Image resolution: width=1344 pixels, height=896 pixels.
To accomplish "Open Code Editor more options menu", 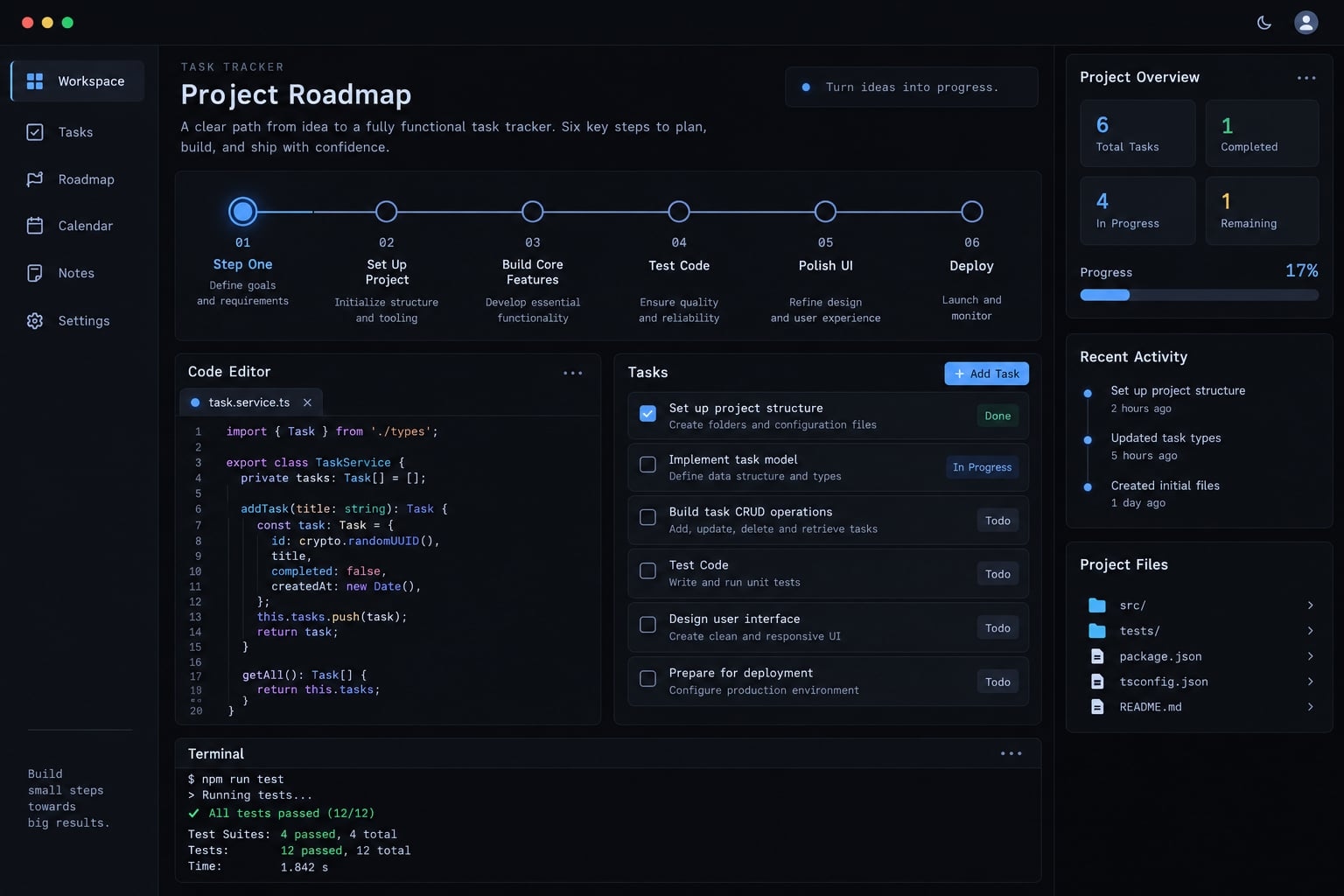I will [x=573, y=373].
